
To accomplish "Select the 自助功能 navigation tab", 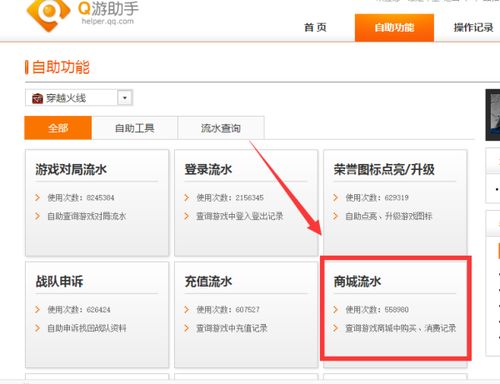I will click(x=394, y=28).
